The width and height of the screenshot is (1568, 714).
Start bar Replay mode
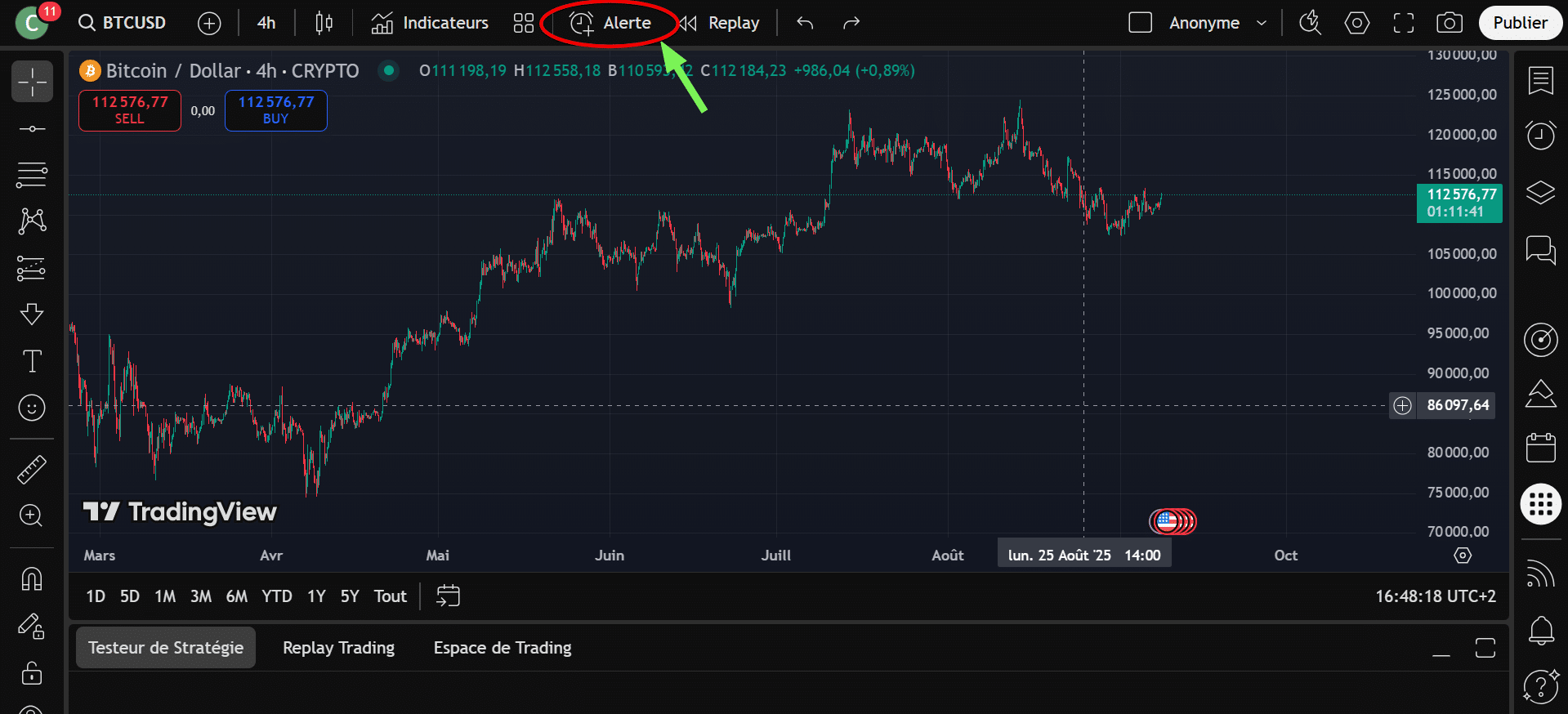(x=720, y=23)
